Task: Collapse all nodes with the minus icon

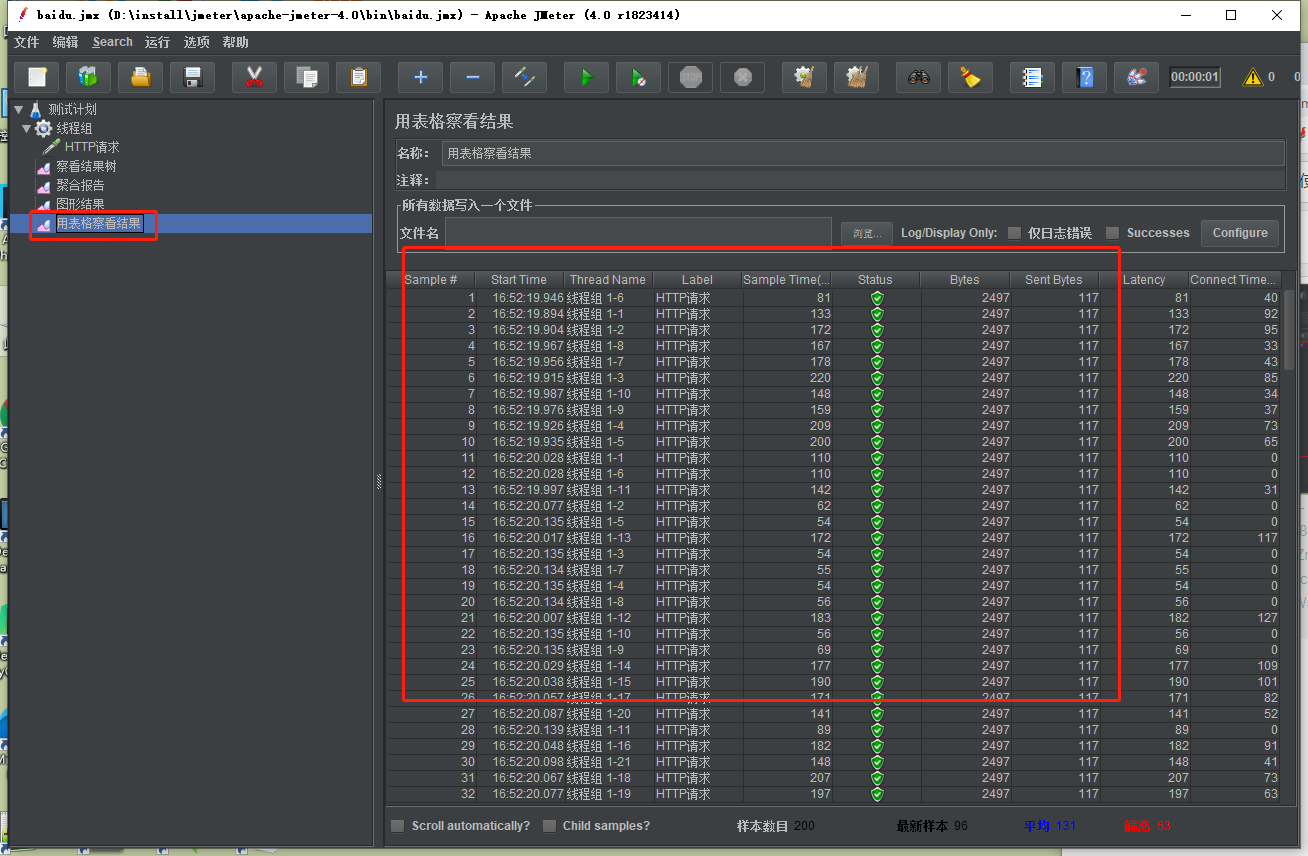Action: point(472,77)
